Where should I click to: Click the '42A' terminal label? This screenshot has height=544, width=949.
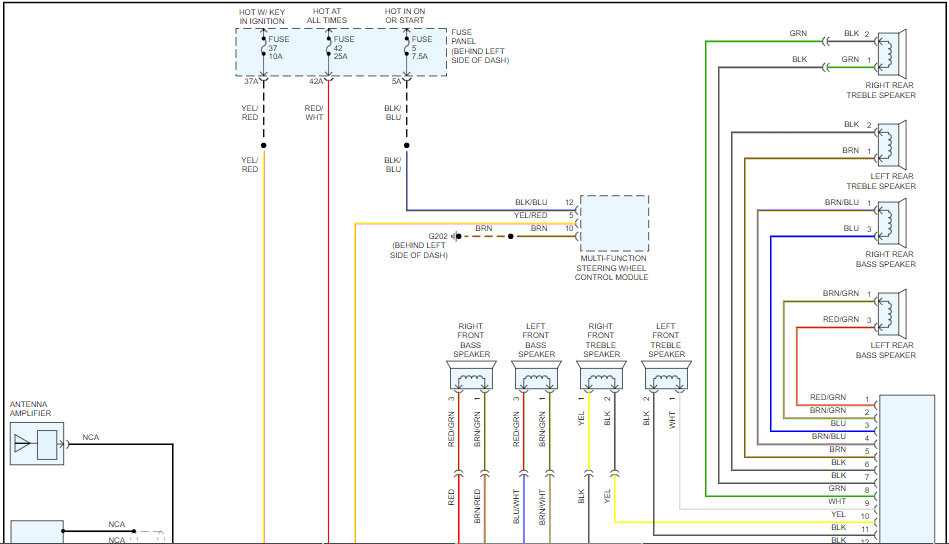316,81
